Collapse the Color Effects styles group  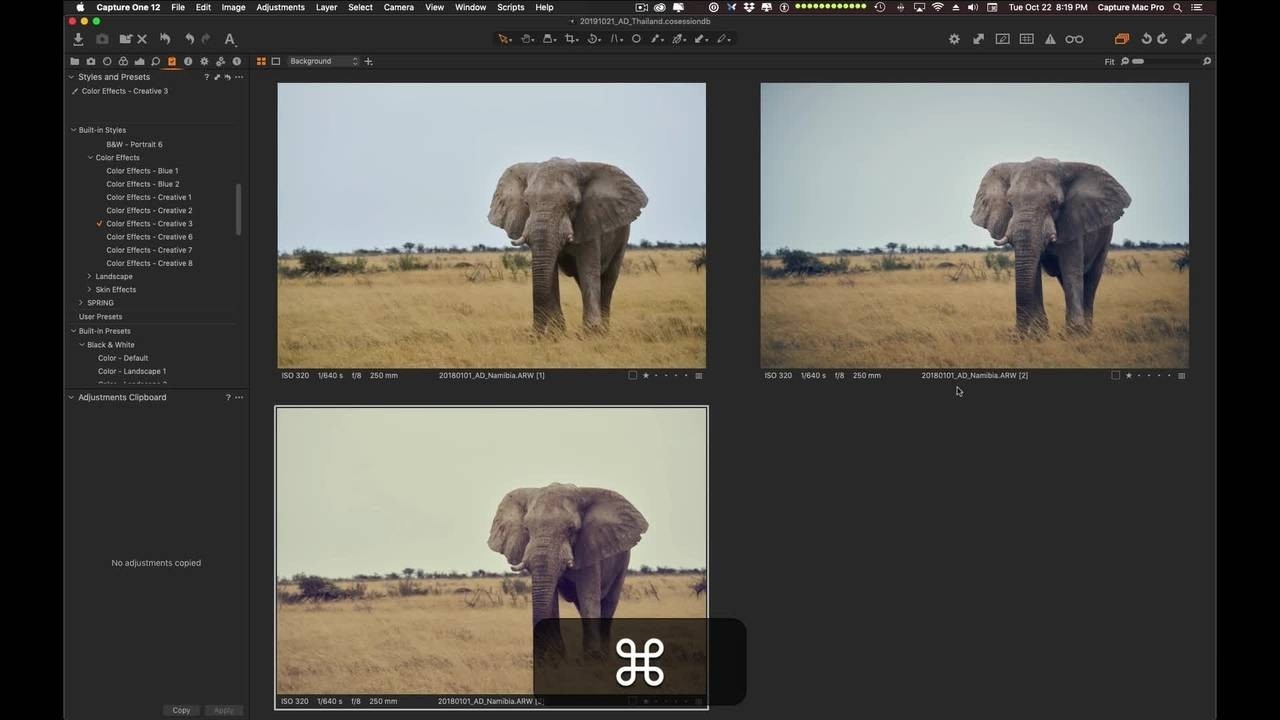click(89, 157)
